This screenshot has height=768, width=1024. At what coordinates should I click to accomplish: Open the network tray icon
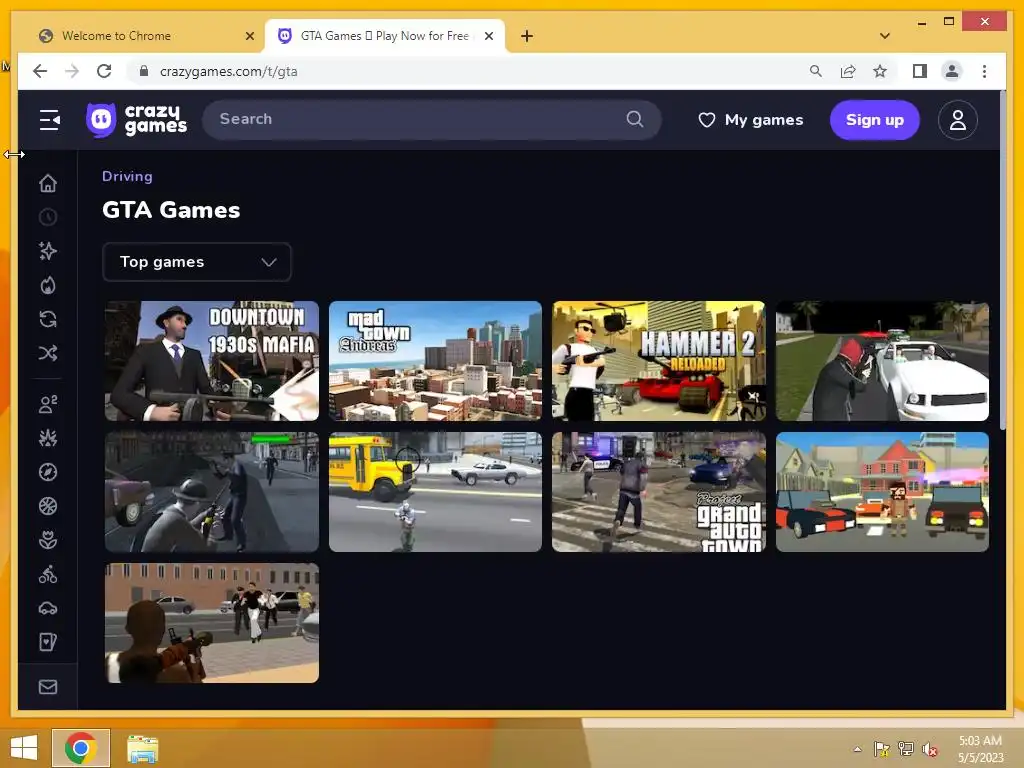click(x=906, y=749)
